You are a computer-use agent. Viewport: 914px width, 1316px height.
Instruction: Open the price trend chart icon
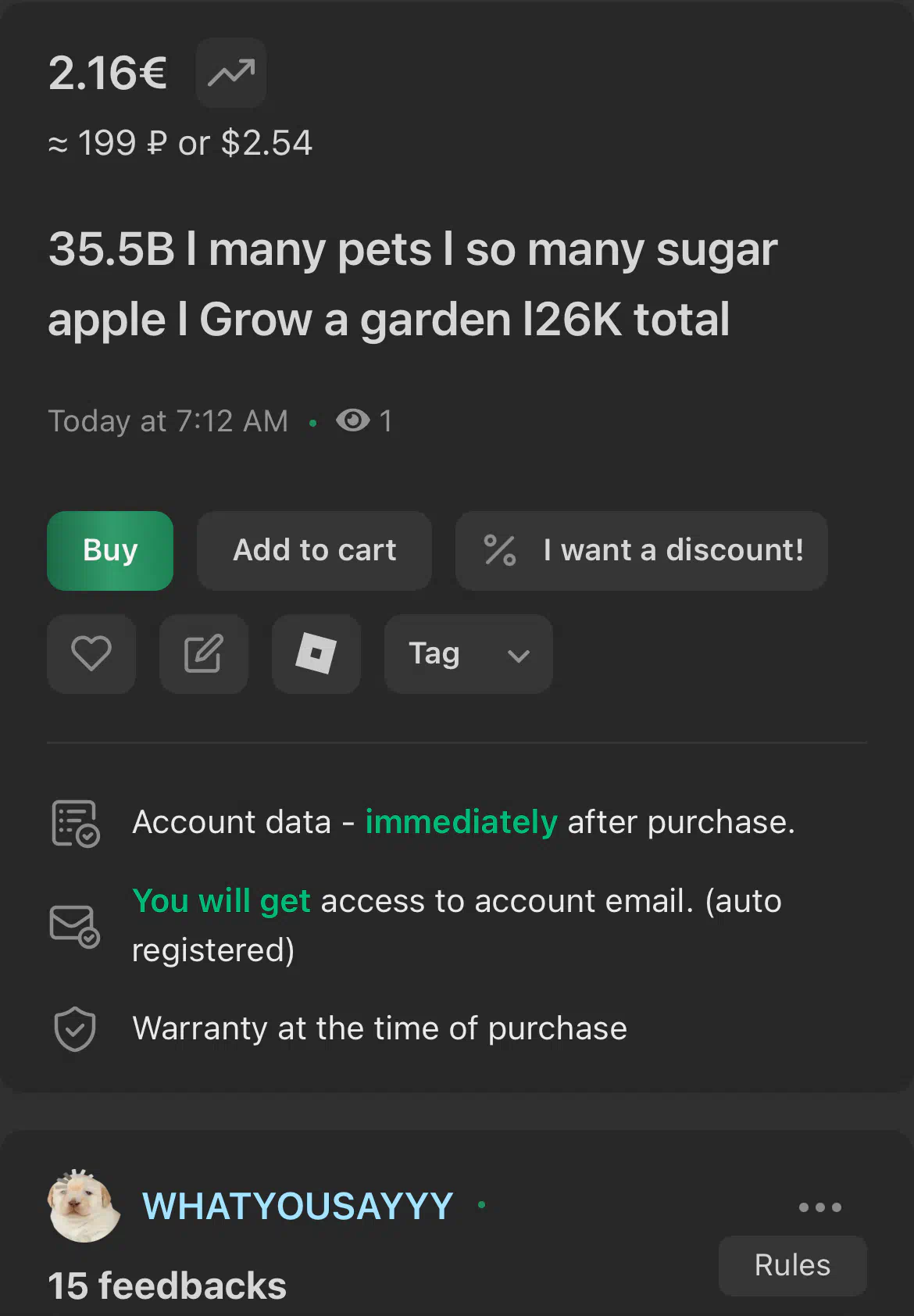pyautogui.click(x=230, y=73)
